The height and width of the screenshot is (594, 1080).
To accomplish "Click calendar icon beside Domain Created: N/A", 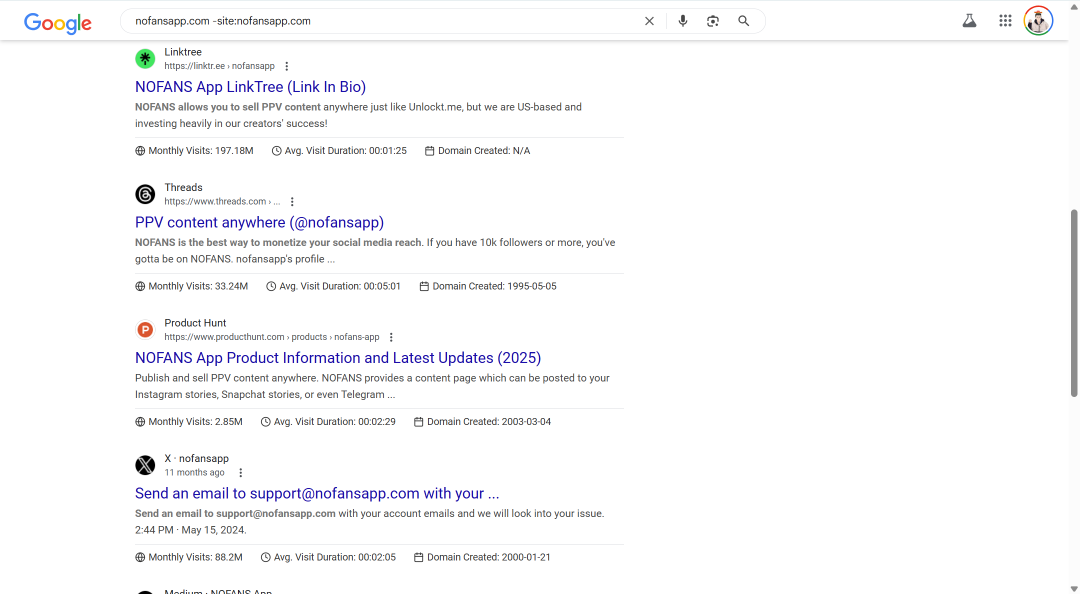I will pos(429,151).
